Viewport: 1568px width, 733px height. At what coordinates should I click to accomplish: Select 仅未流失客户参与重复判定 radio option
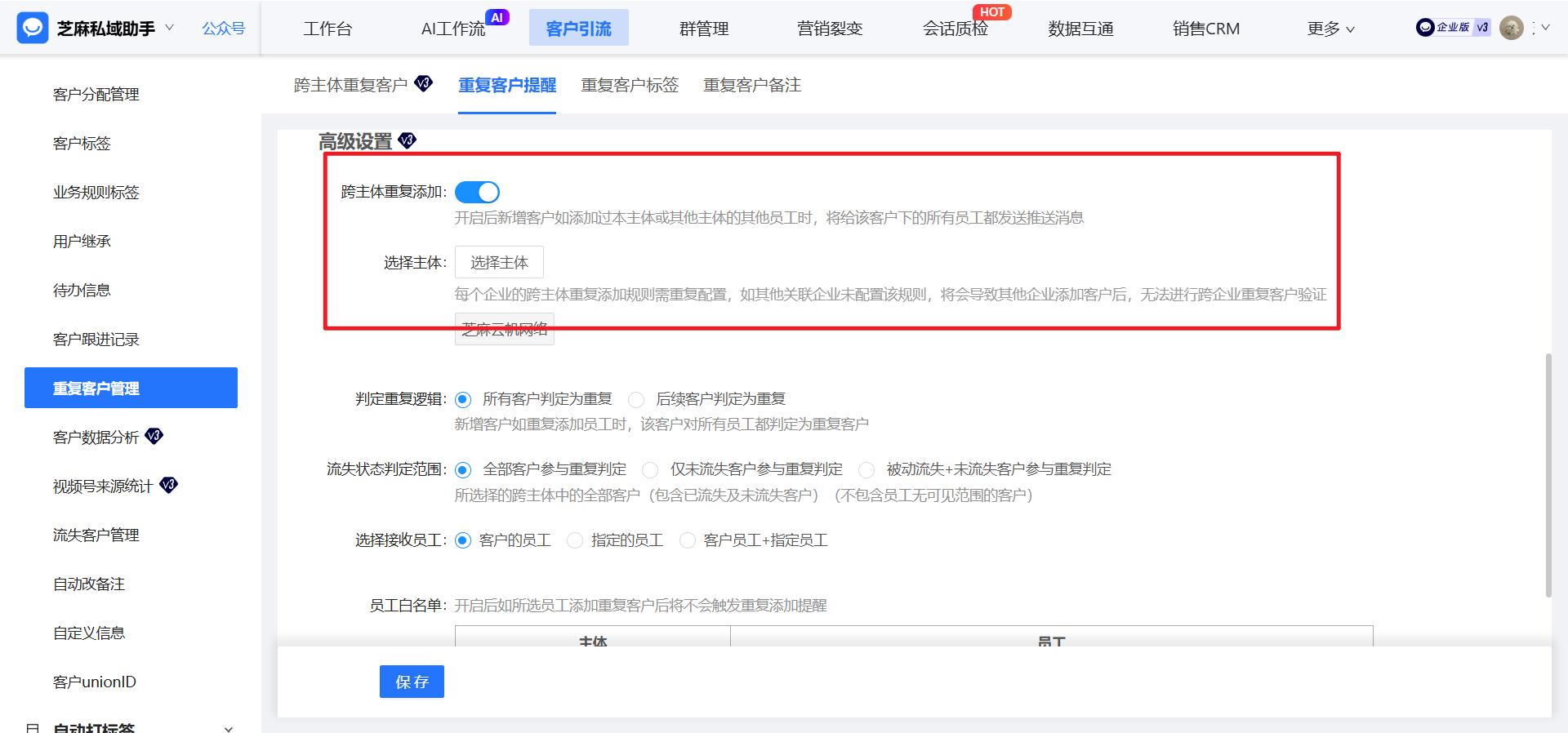tap(650, 469)
